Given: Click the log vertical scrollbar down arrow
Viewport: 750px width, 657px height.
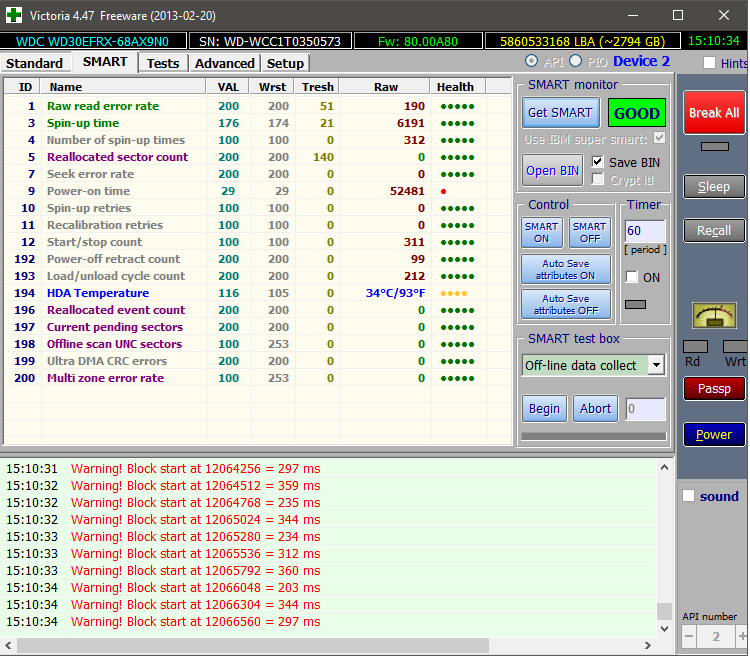Looking at the screenshot, I should coord(664,628).
